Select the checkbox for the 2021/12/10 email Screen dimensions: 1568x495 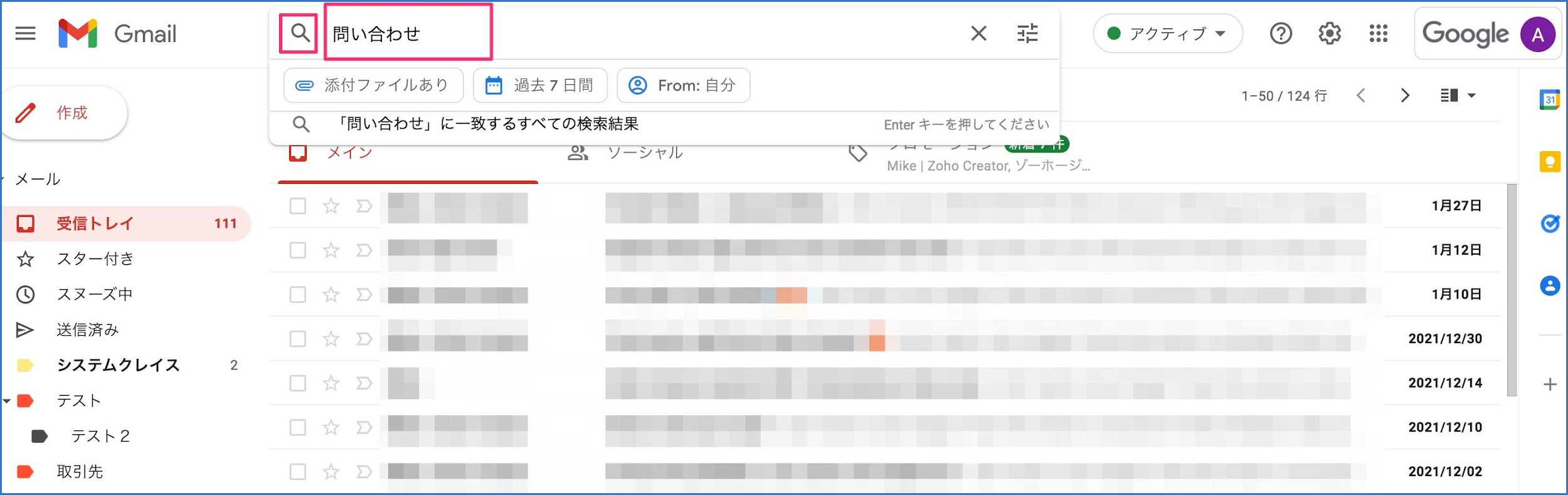click(298, 427)
